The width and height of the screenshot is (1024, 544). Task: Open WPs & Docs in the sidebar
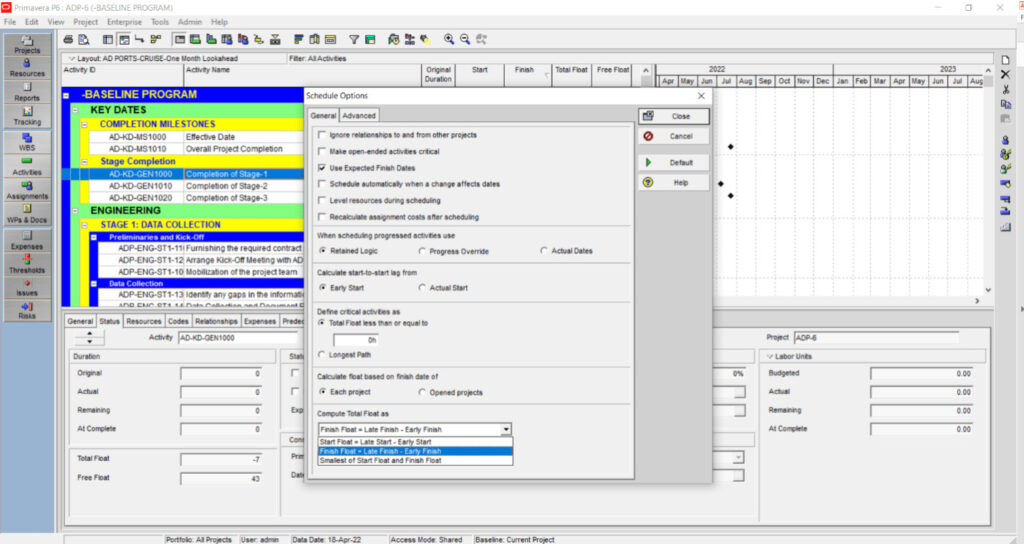click(27, 214)
